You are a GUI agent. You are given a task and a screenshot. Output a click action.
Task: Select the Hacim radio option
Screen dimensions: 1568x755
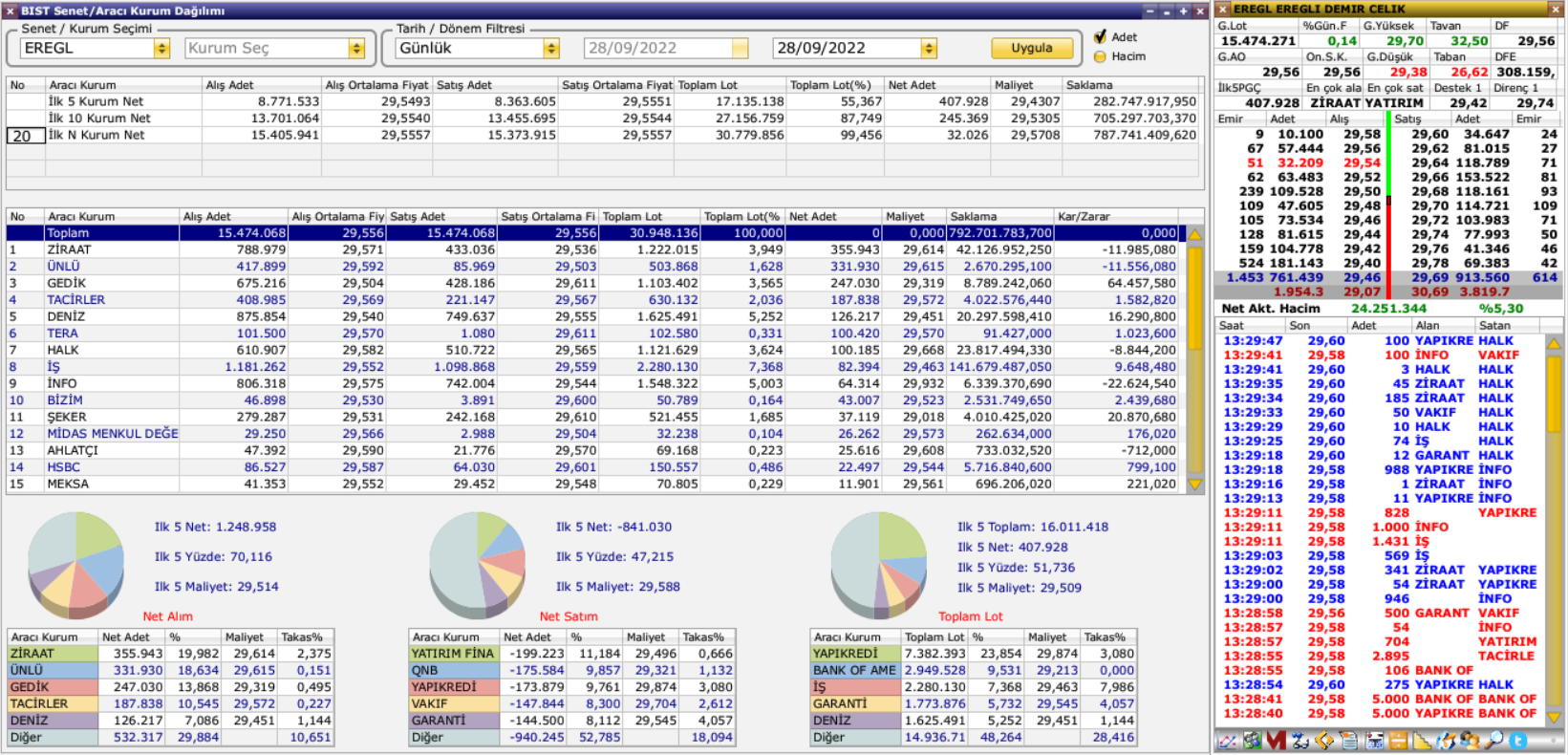(x=1100, y=56)
